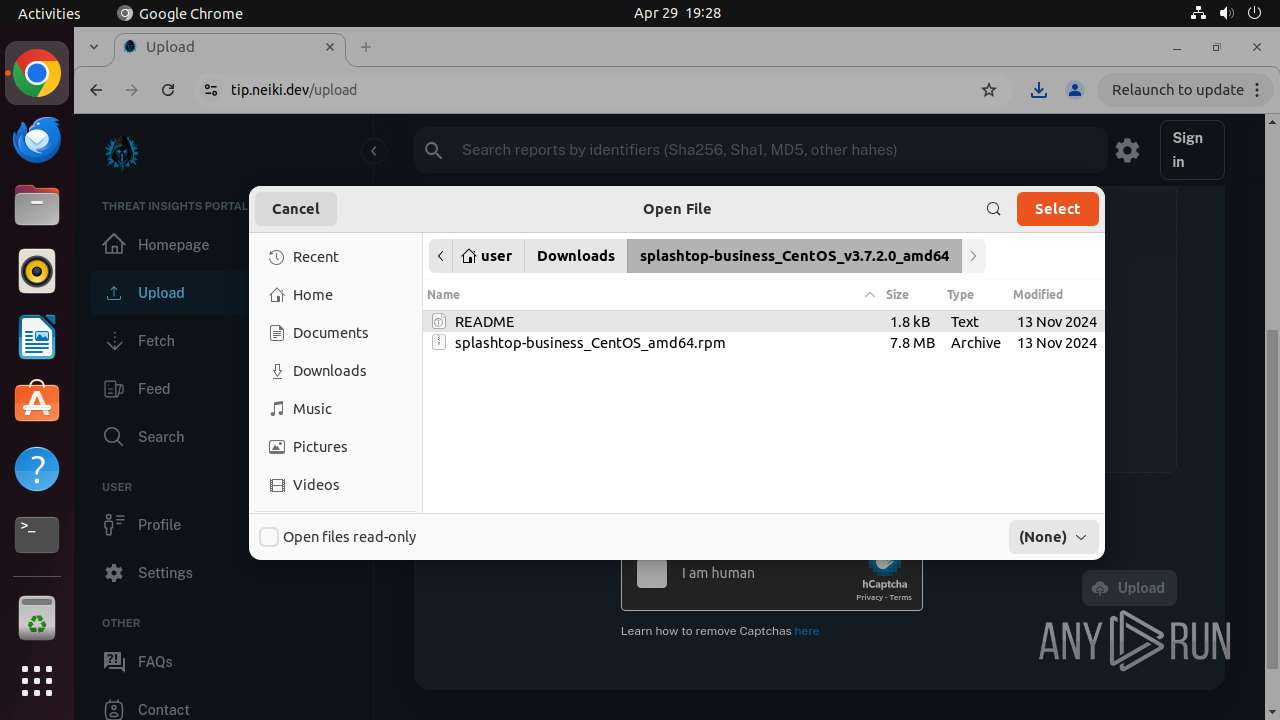Select Pictures in the dialog sidebar
Viewport: 1280px width, 720px height.
click(x=336, y=447)
